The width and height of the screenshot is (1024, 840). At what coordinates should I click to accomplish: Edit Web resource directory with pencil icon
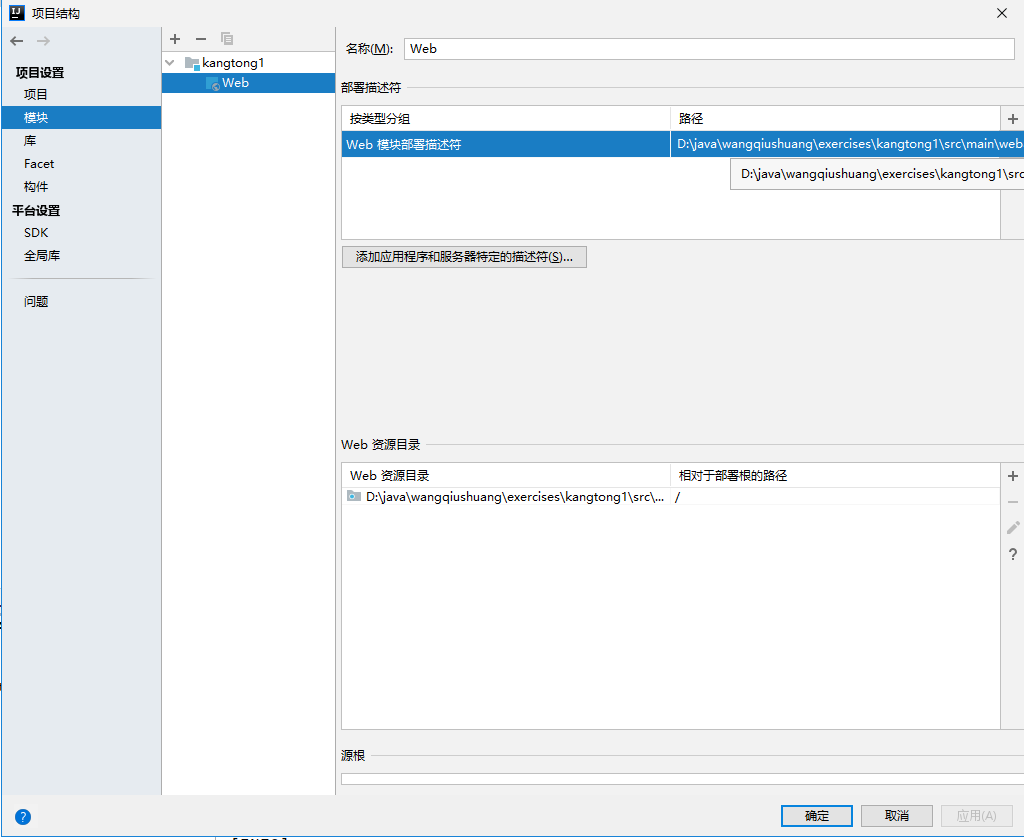click(1012, 528)
